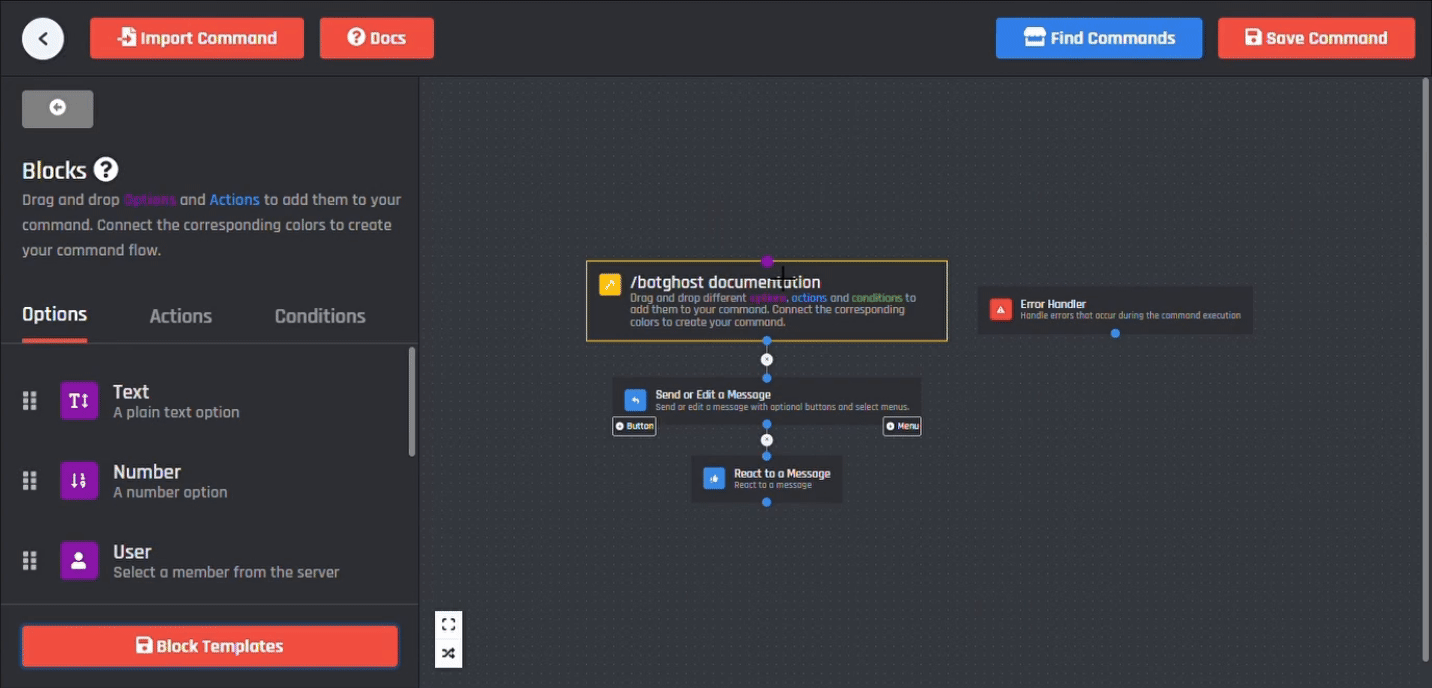Add a Menu to the message block
The height and width of the screenshot is (688, 1432).
coord(902,426)
